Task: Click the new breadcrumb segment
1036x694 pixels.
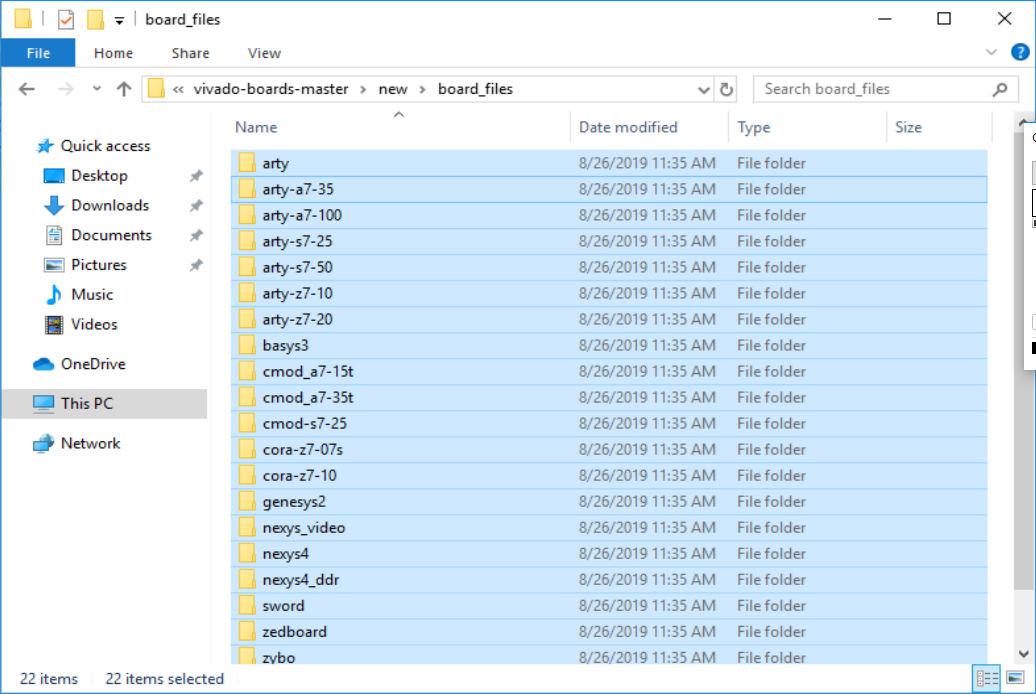Action: (392, 89)
